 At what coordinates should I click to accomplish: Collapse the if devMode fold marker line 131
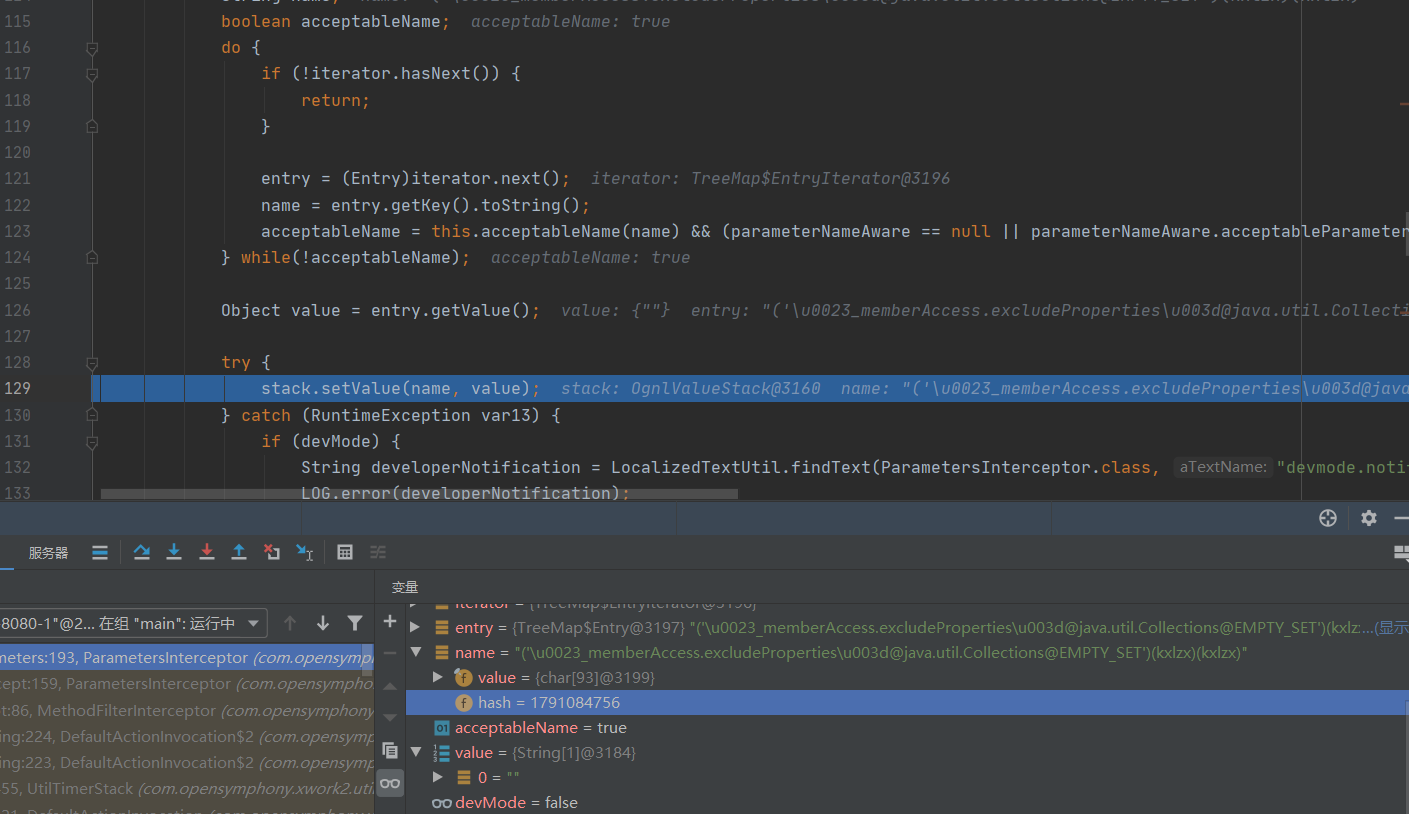point(92,441)
